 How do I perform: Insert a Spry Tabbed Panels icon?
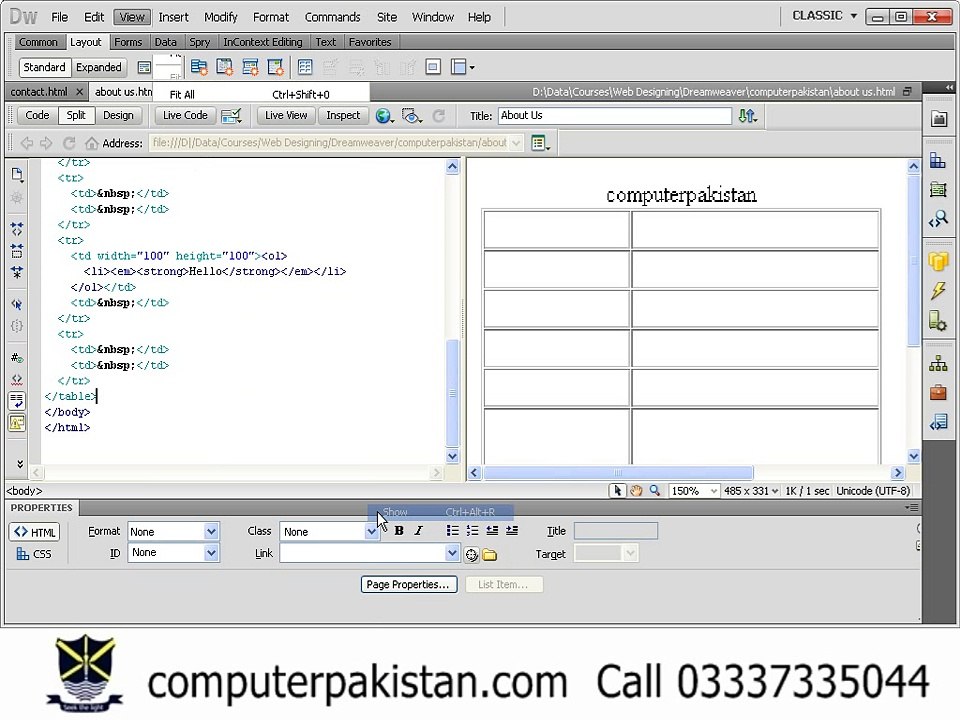pos(225,67)
